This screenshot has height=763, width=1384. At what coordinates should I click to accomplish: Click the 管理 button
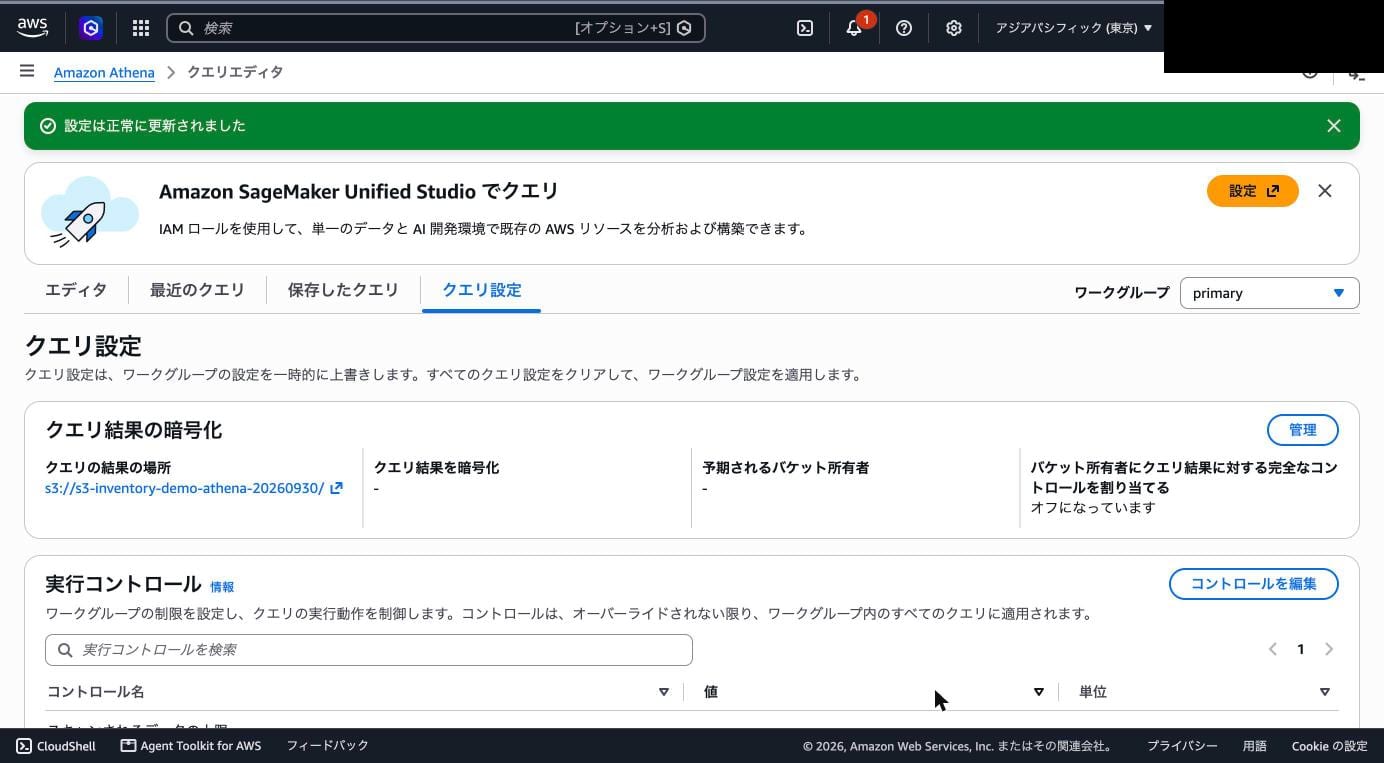(1303, 430)
